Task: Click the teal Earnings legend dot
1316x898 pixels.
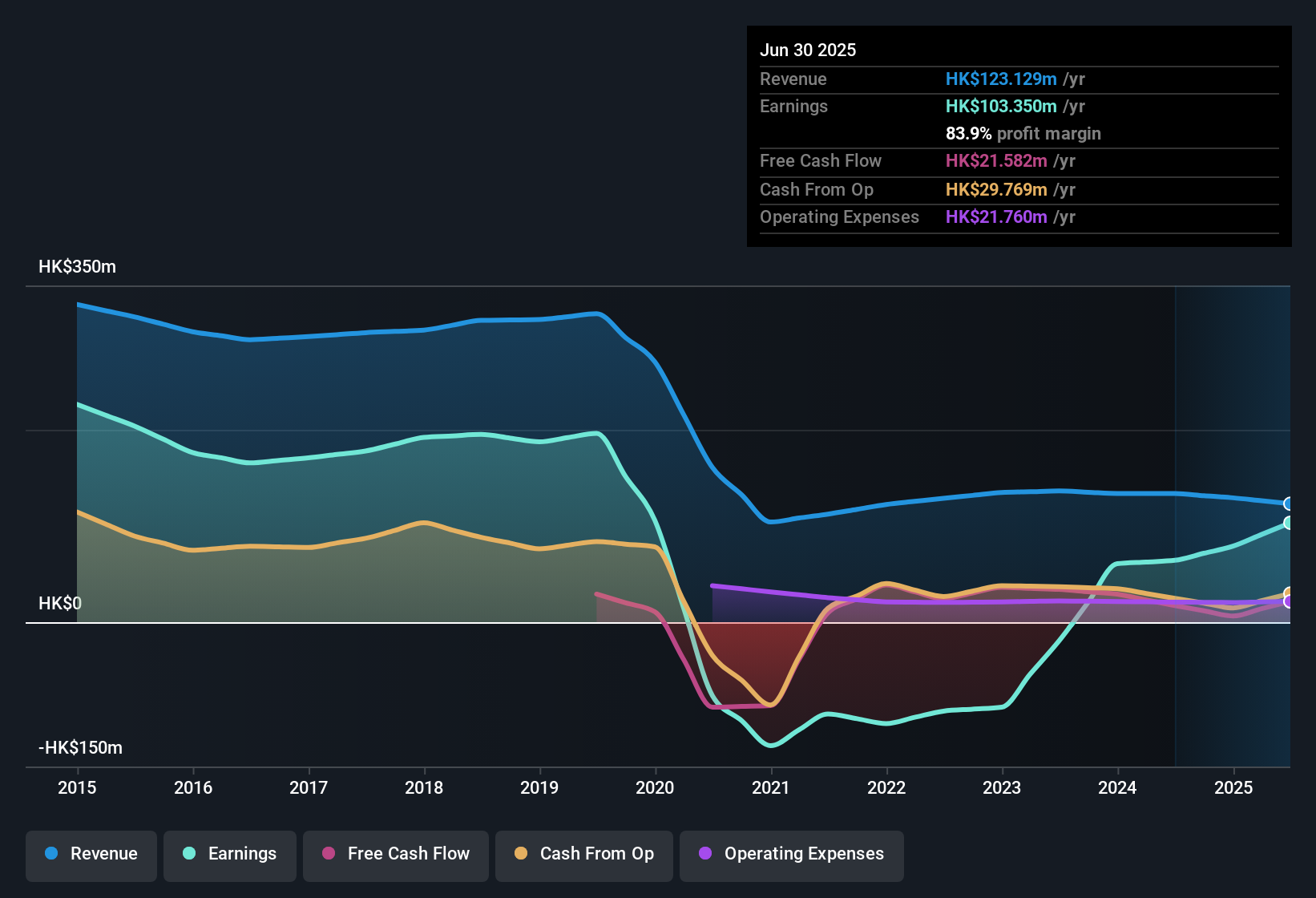Action: [189, 854]
